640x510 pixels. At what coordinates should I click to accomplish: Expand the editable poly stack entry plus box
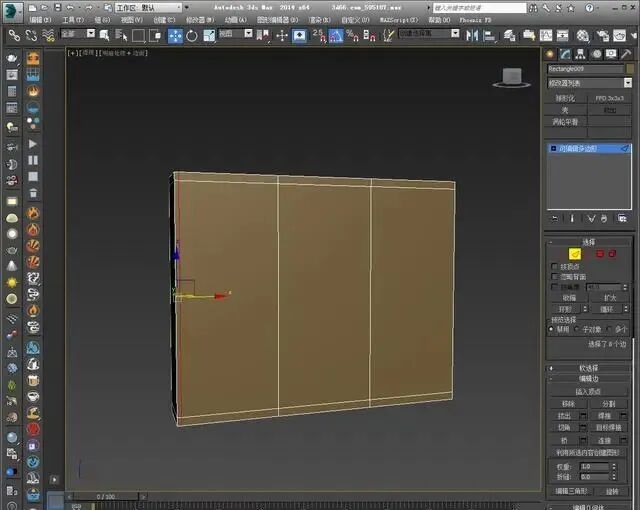(553, 149)
